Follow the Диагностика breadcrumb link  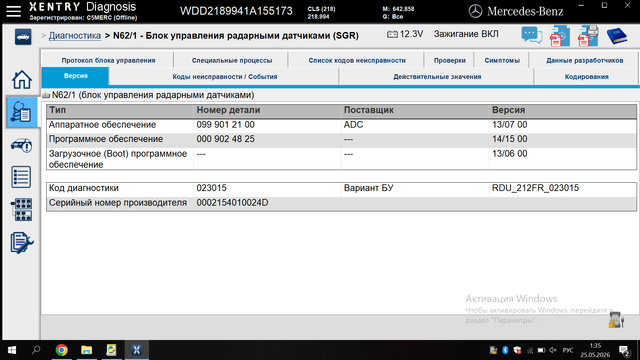(x=75, y=36)
